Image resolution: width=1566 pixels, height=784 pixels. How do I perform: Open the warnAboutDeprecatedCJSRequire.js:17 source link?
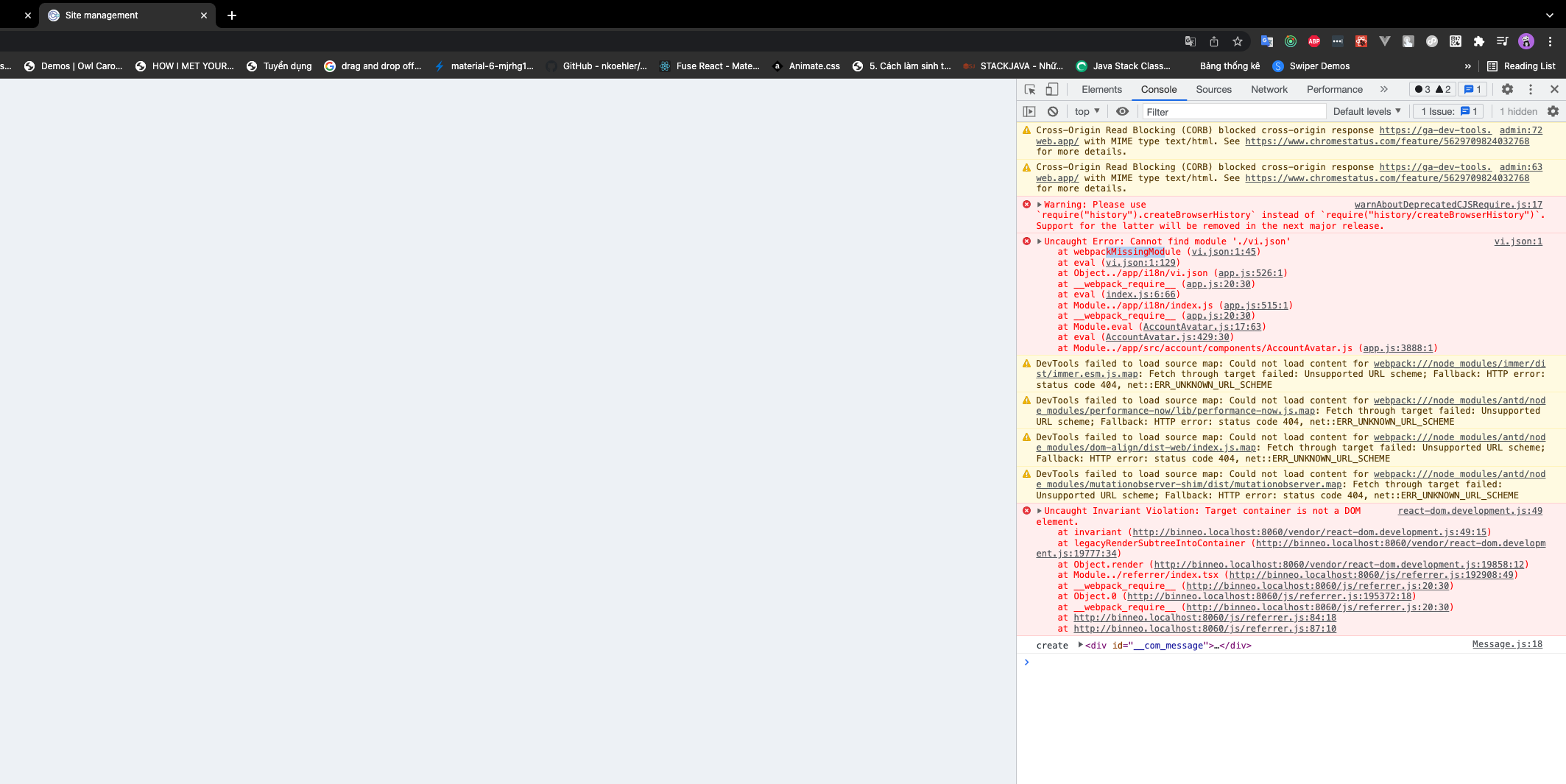1447,205
